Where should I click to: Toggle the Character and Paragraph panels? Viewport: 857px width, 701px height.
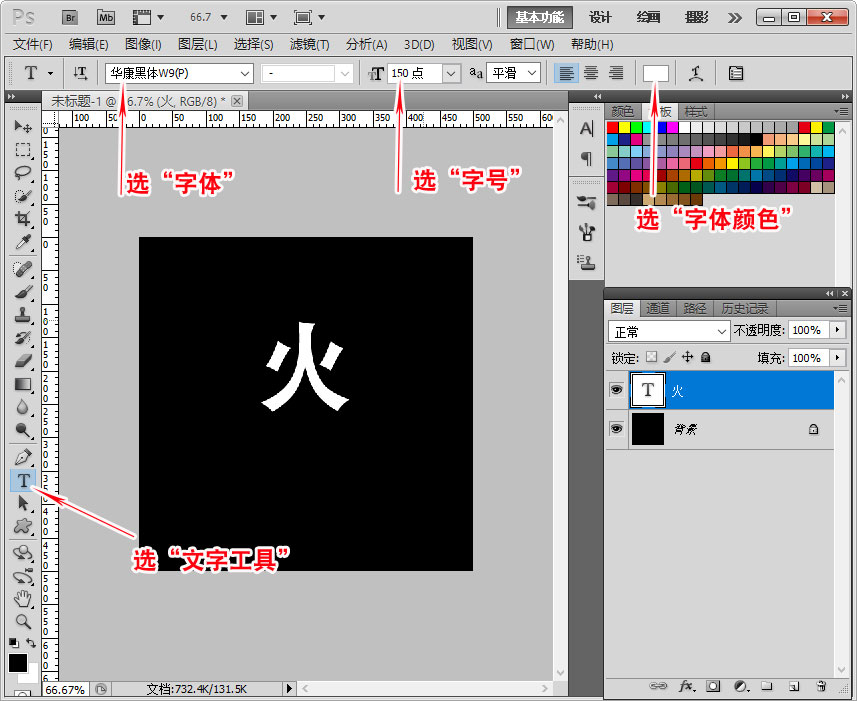[736, 73]
